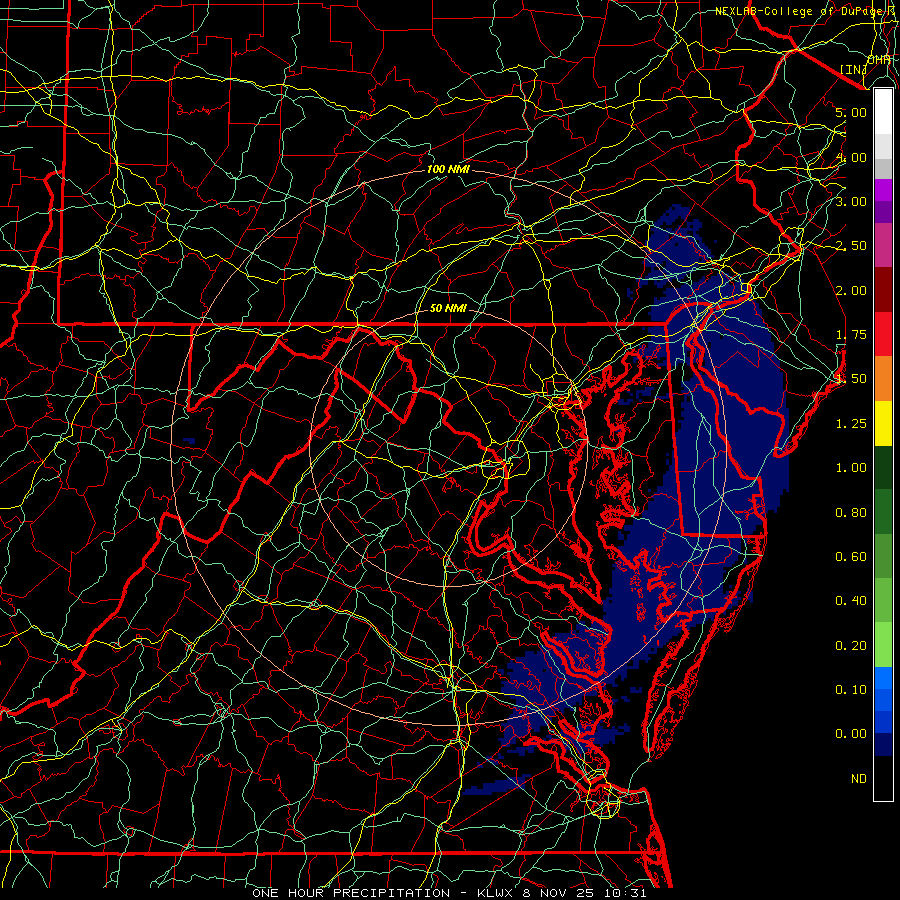Click the 0.10 legend value
900x900 pixels.
click(x=851, y=690)
